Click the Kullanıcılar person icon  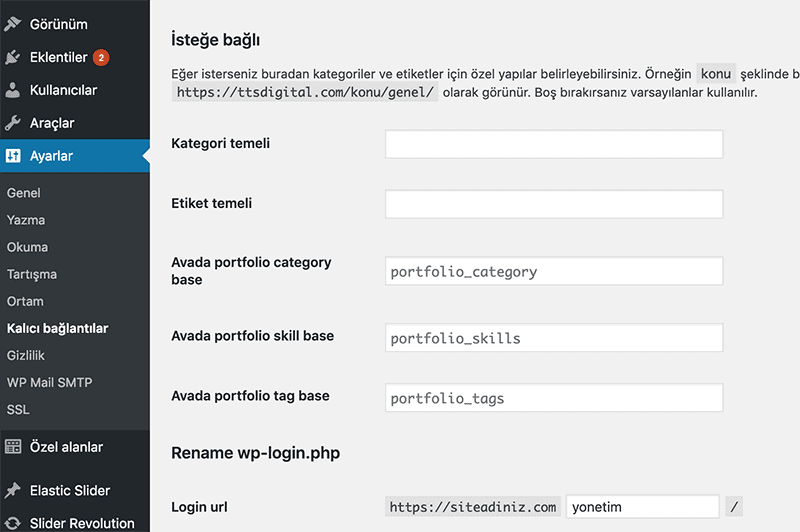click(12, 90)
